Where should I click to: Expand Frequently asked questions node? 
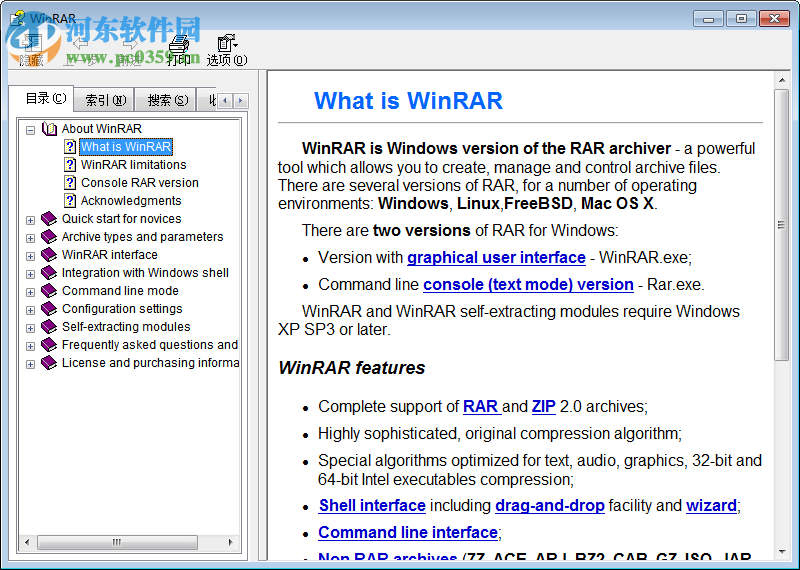click(31, 346)
